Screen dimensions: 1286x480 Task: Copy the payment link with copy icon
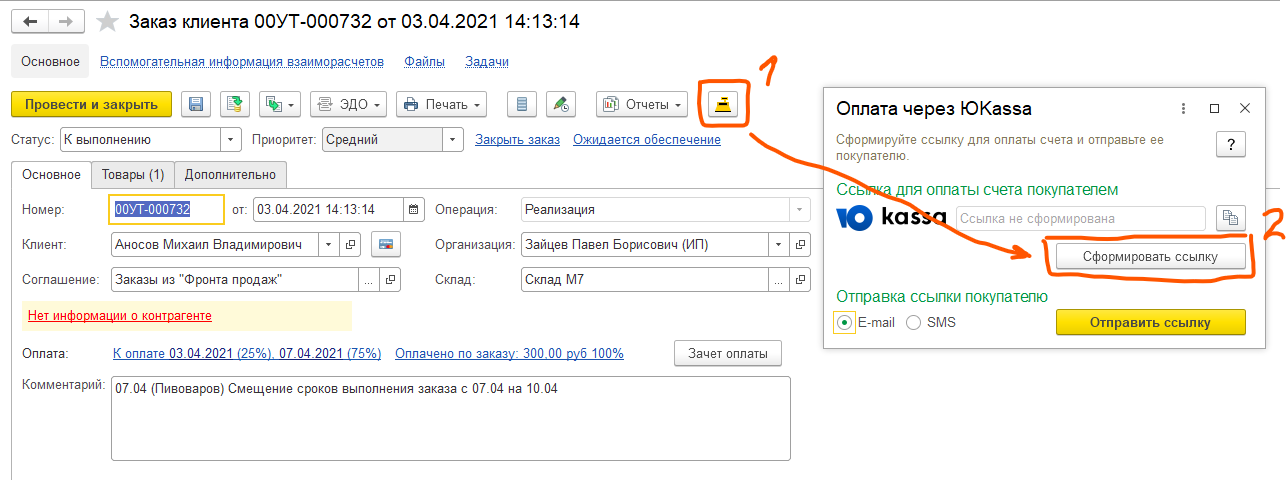click(x=1230, y=218)
